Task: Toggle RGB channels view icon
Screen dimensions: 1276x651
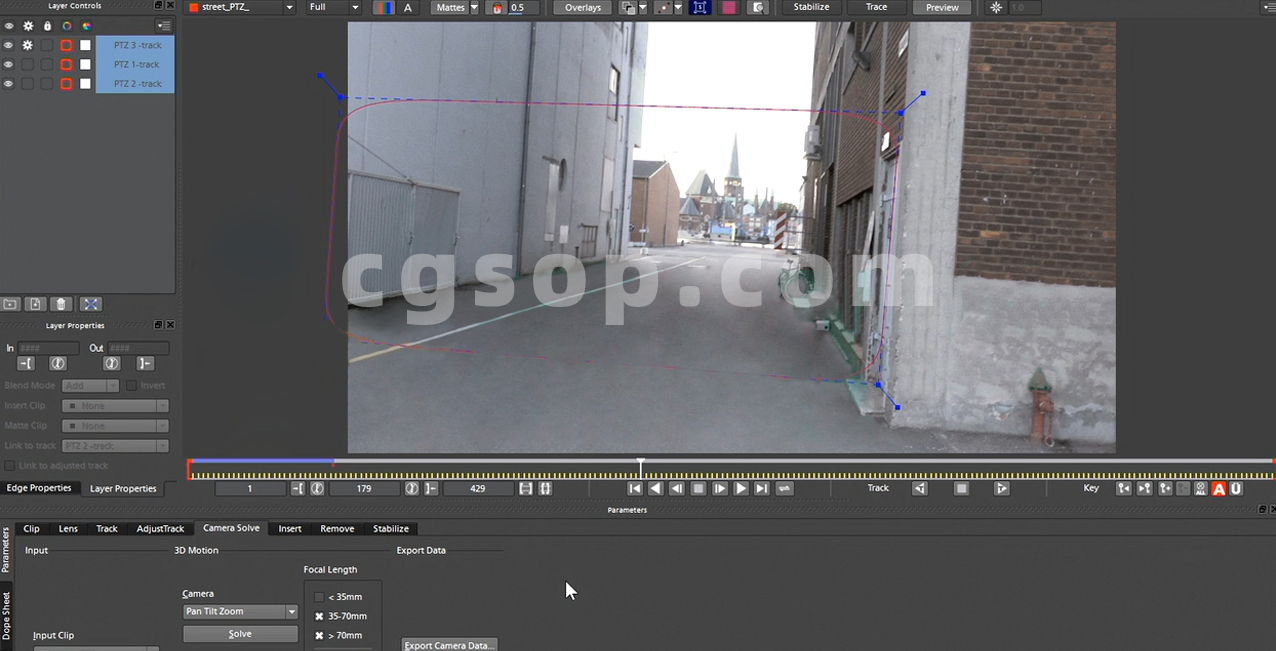Action: (383, 7)
